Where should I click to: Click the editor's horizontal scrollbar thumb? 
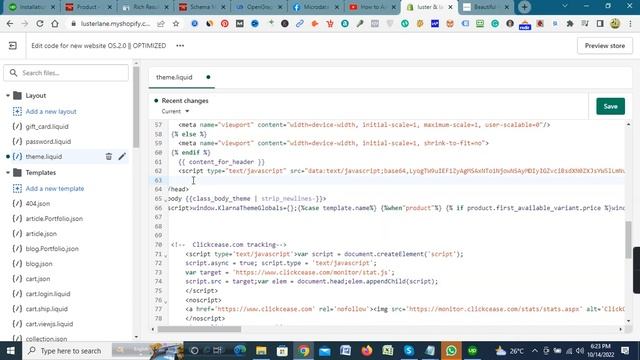[x=199, y=329]
